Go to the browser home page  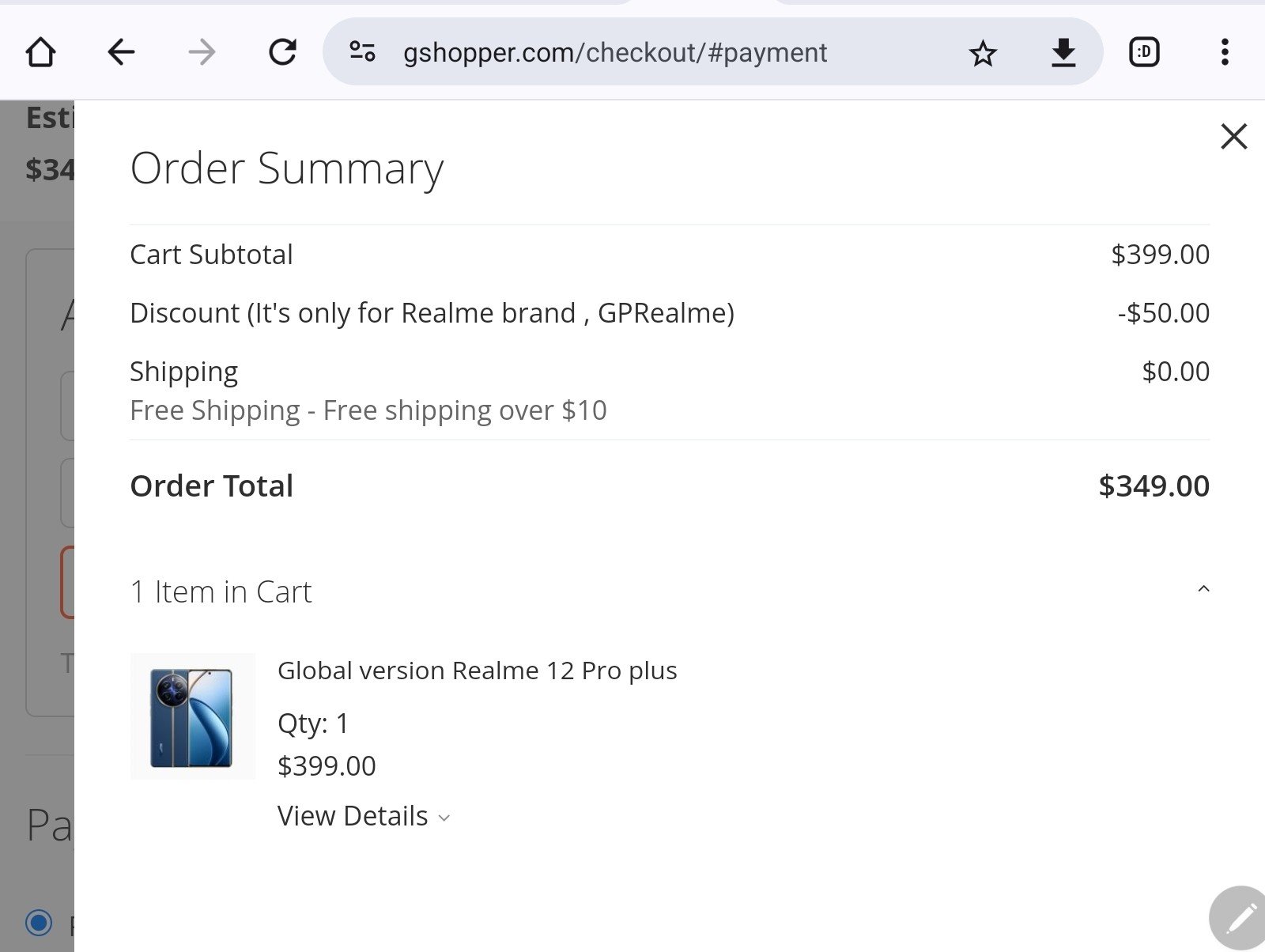[40, 53]
